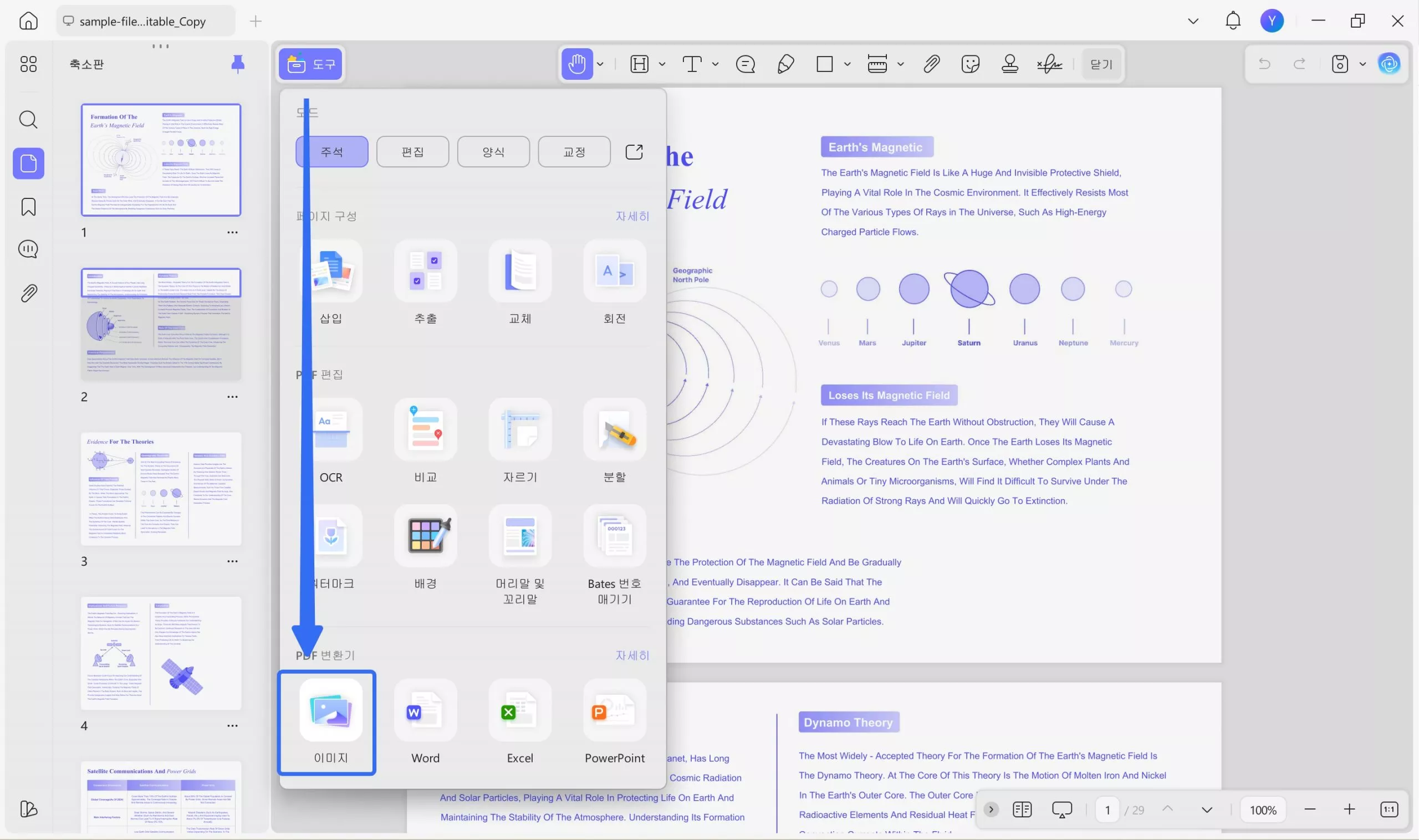The height and width of the screenshot is (840, 1419).
Task: Open the 추출 extract pages tool
Action: click(x=426, y=283)
